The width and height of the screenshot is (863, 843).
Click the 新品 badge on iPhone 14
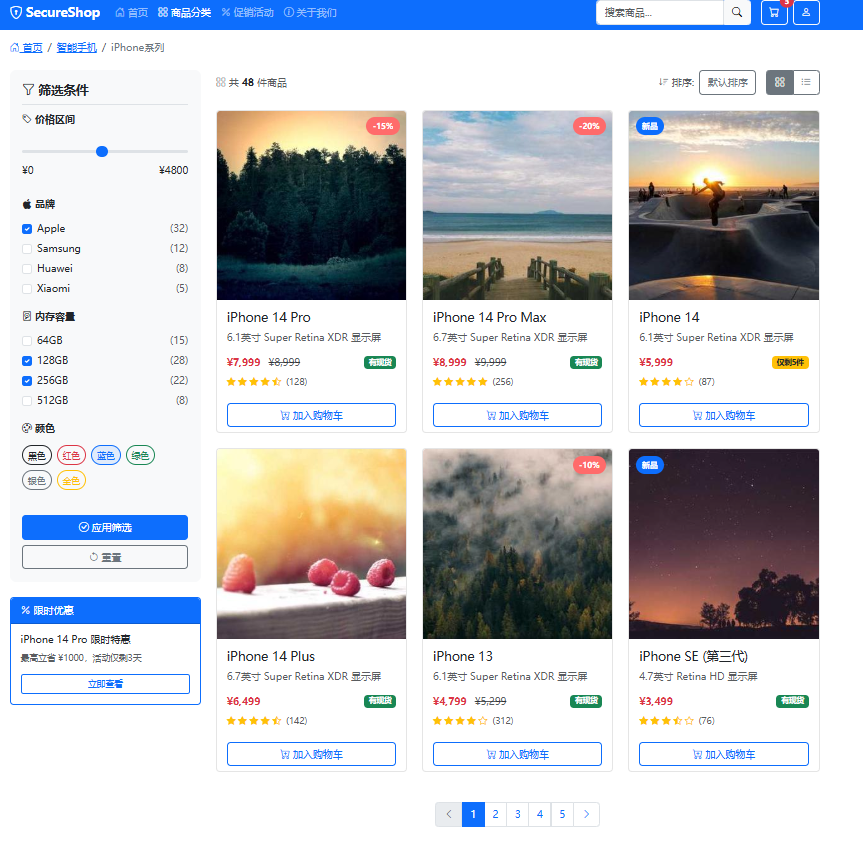[x=649, y=126]
